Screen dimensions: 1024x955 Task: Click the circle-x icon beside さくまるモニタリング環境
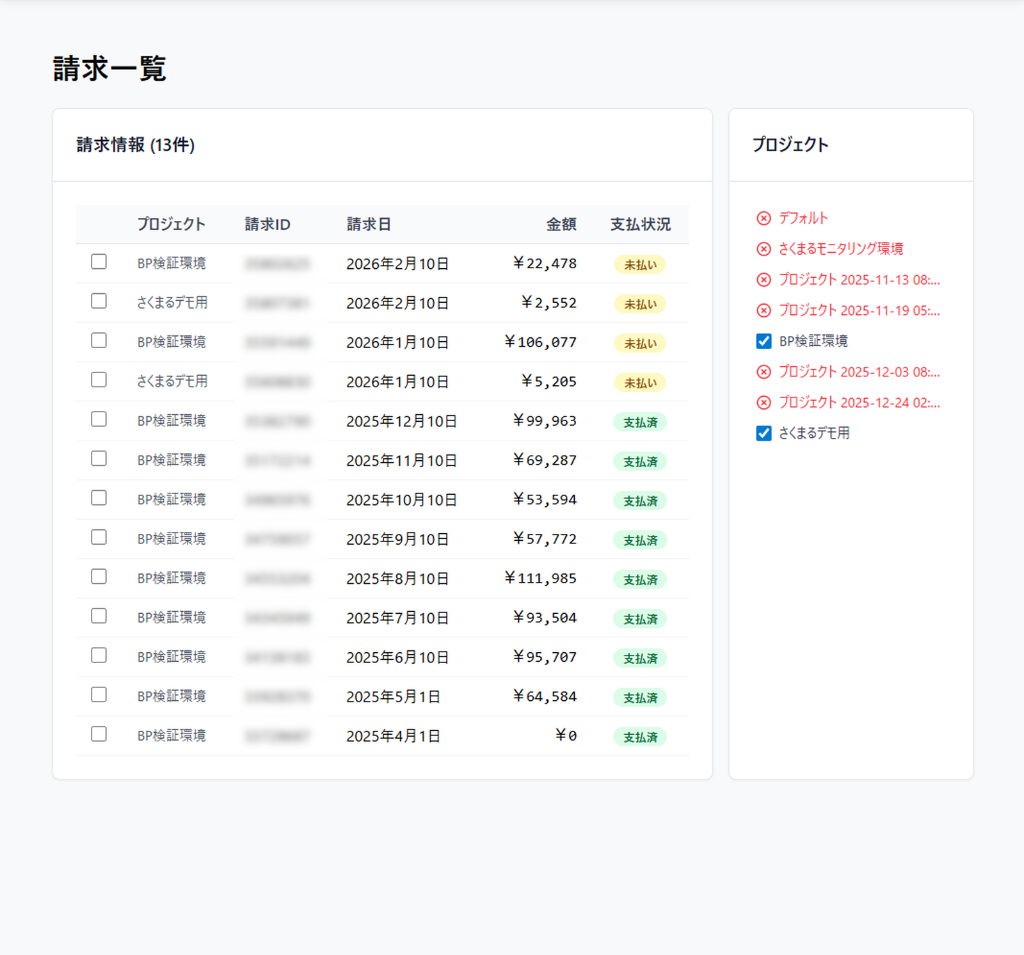pos(763,249)
